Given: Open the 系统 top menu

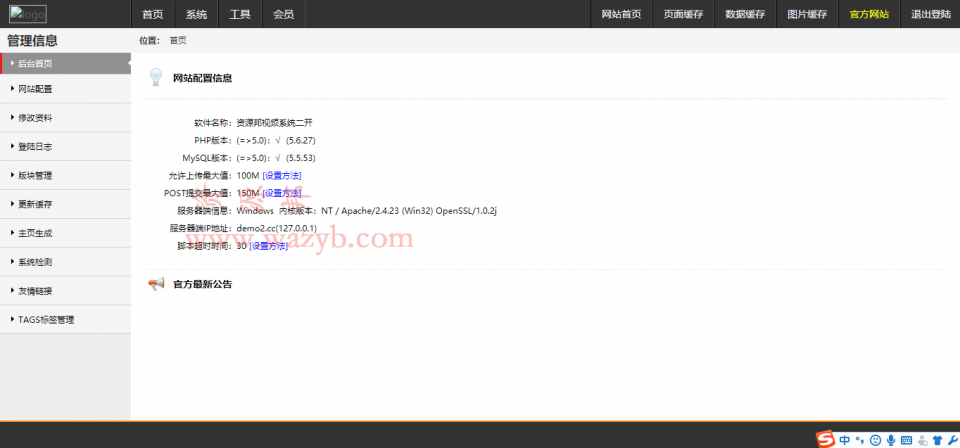Looking at the screenshot, I should tap(197, 14).
